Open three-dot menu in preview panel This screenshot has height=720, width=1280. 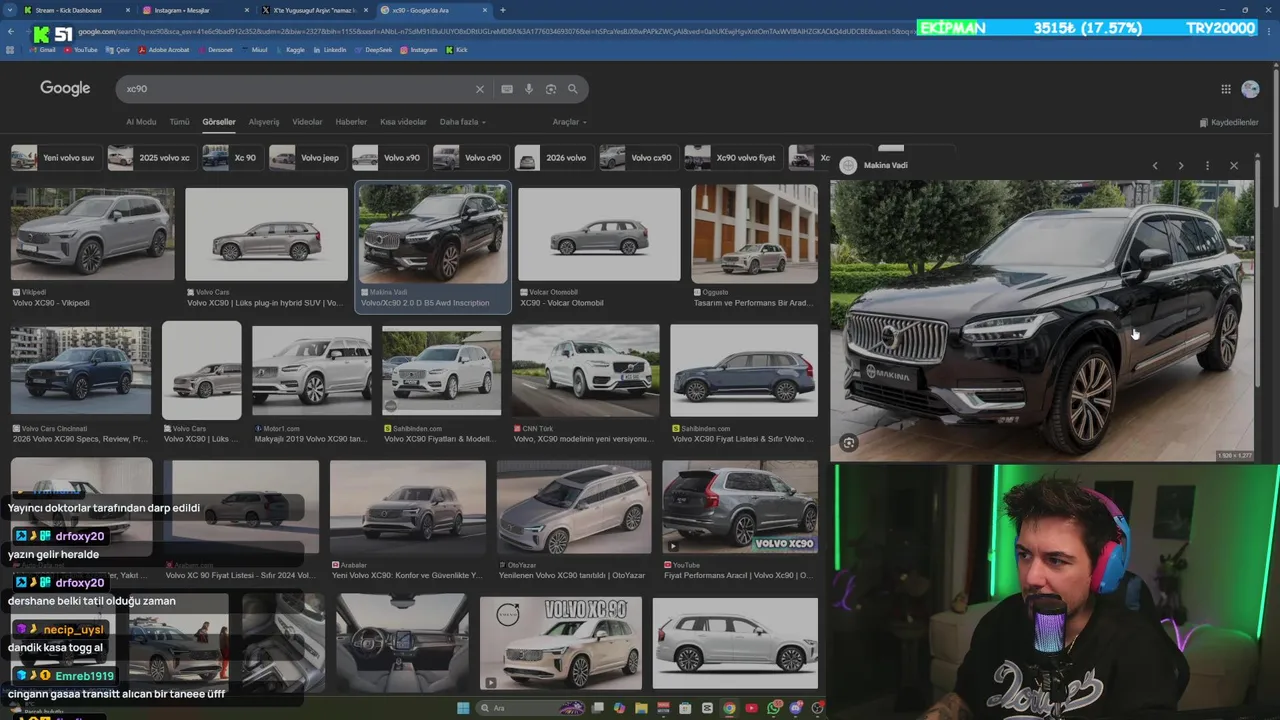tap(1207, 165)
